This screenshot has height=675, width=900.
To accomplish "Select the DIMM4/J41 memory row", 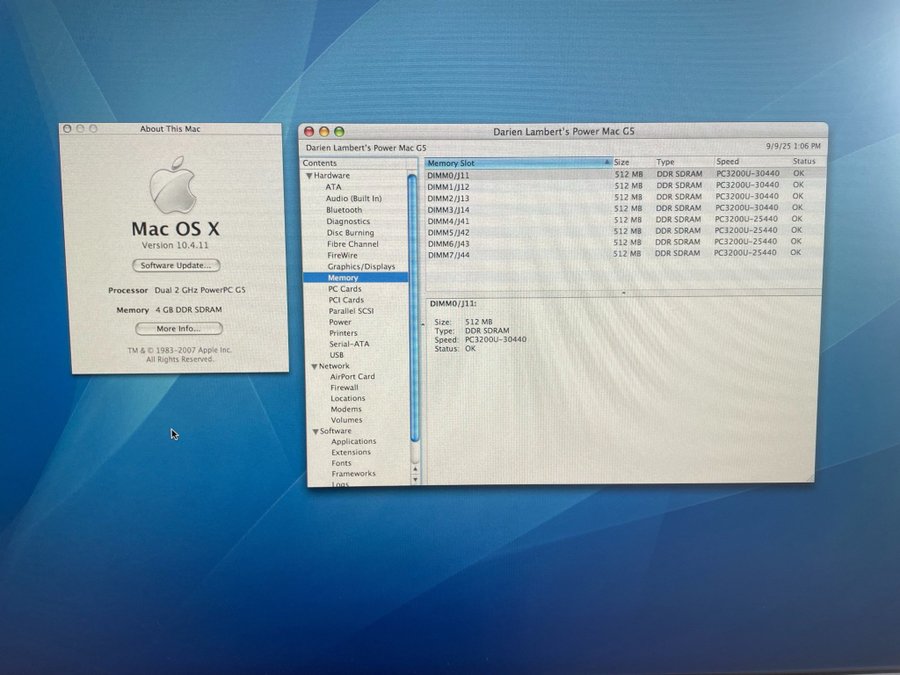I will [x=624, y=220].
